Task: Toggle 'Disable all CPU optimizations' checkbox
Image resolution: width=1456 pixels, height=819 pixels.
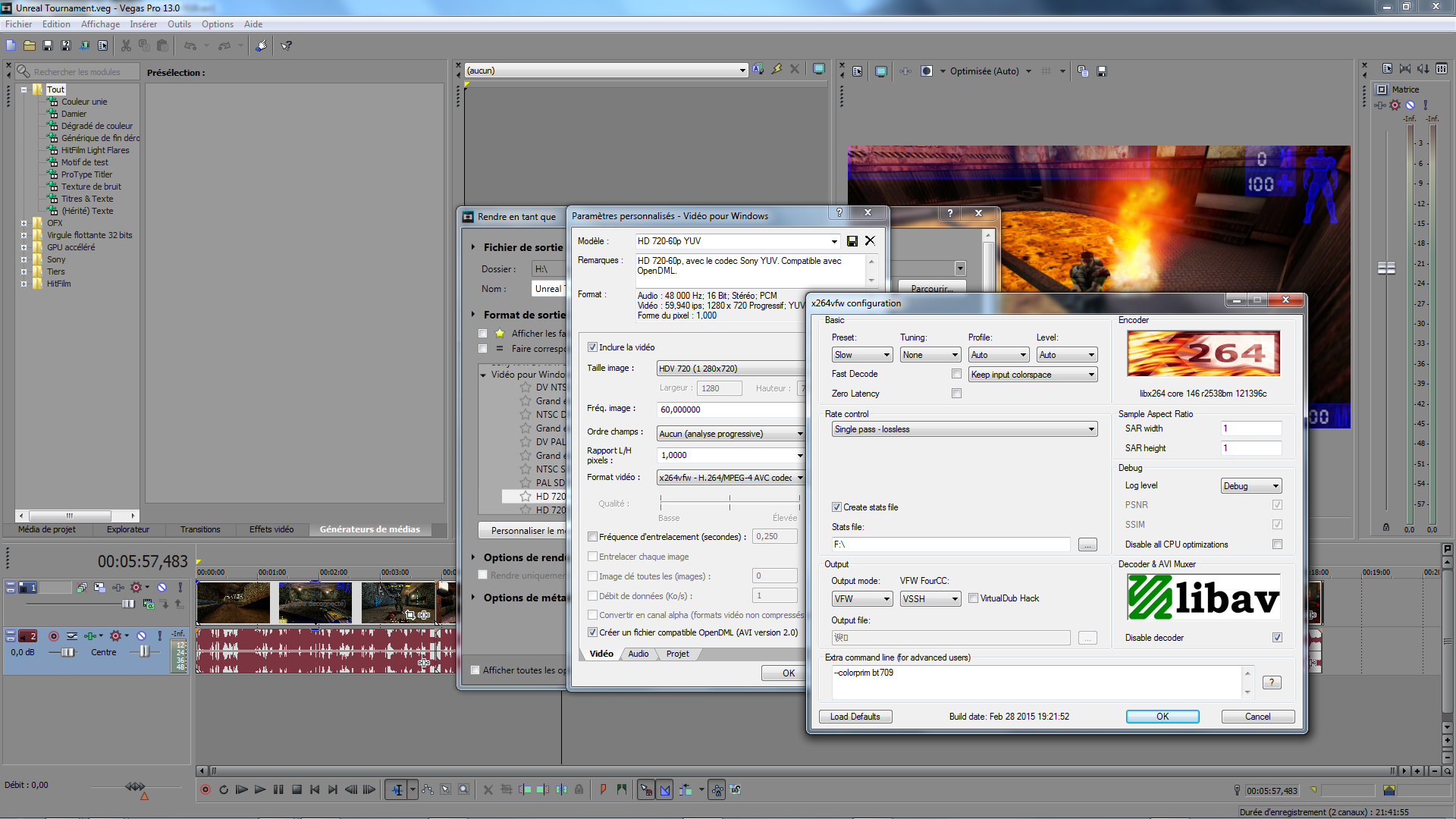Action: 1277,544
